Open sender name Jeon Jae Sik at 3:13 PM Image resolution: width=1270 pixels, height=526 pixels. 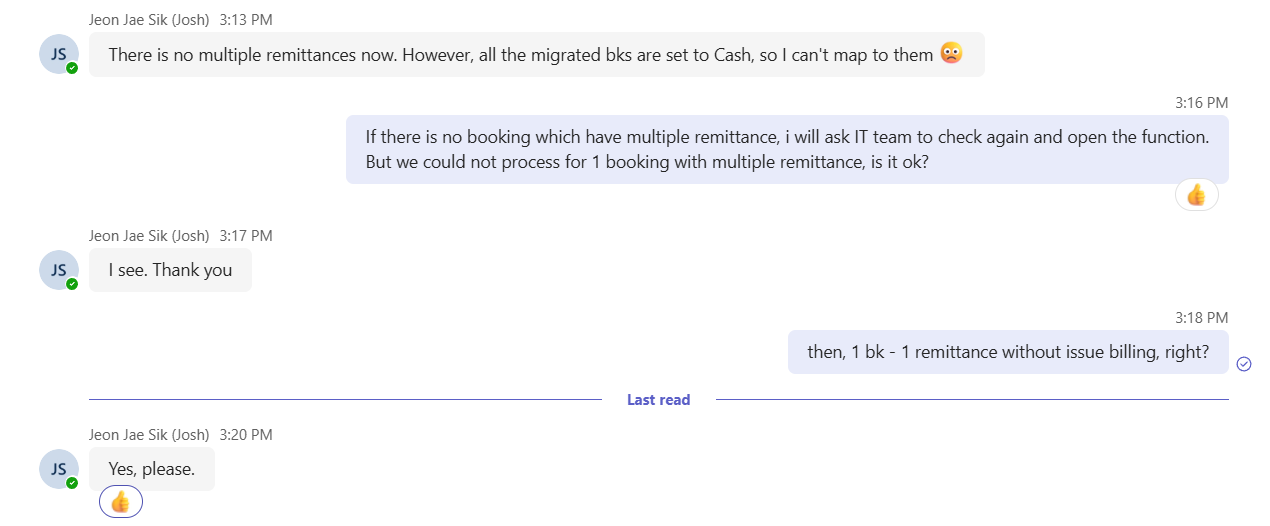(x=149, y=20)
